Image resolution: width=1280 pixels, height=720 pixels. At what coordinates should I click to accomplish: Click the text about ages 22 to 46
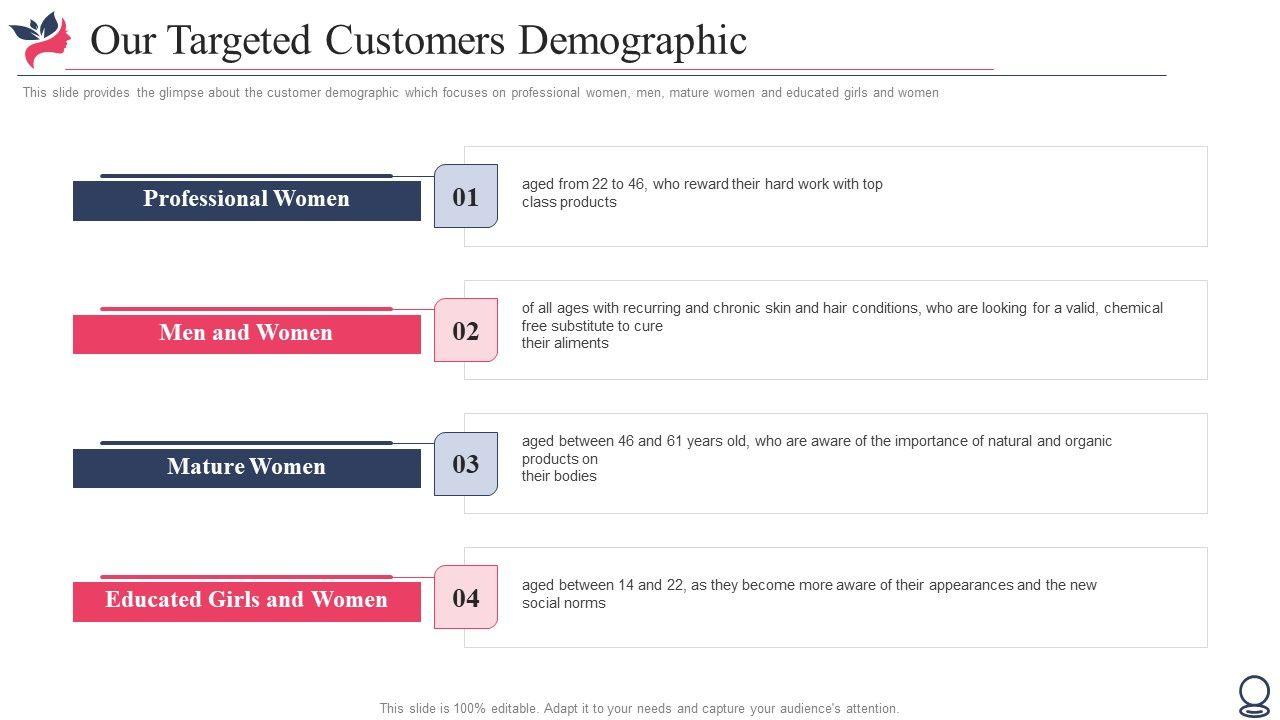[702, 193]
